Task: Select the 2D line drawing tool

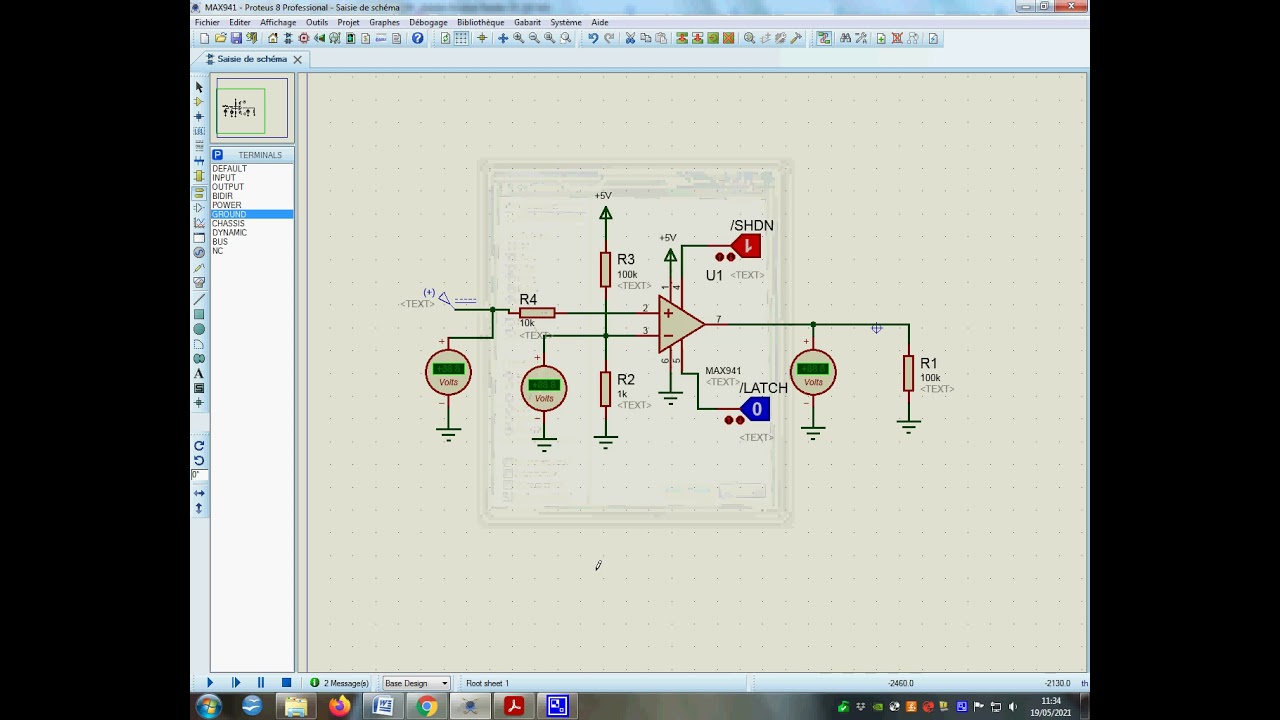Action: coord(199,299)
